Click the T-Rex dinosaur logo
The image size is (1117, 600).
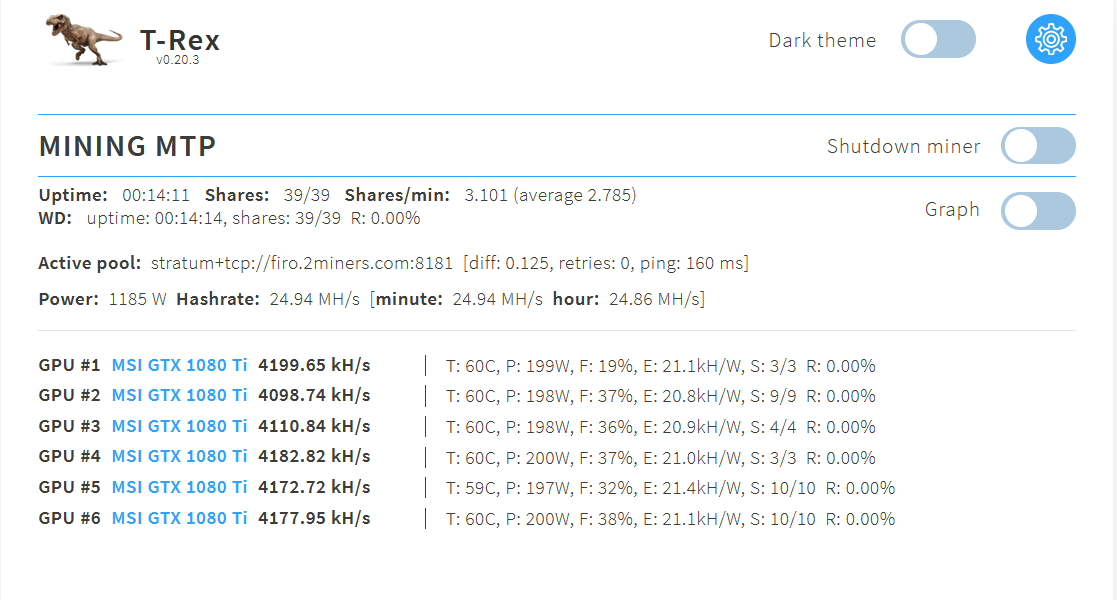coord(85,41)
